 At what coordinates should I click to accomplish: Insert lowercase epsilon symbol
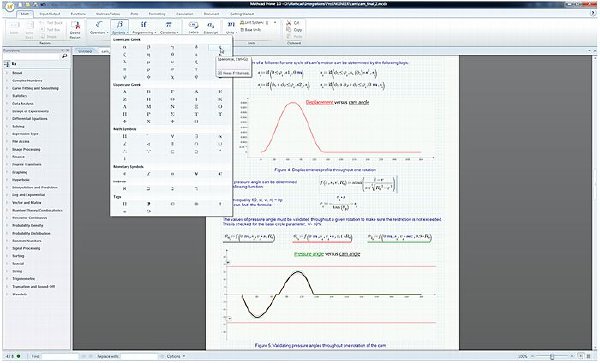220,47
